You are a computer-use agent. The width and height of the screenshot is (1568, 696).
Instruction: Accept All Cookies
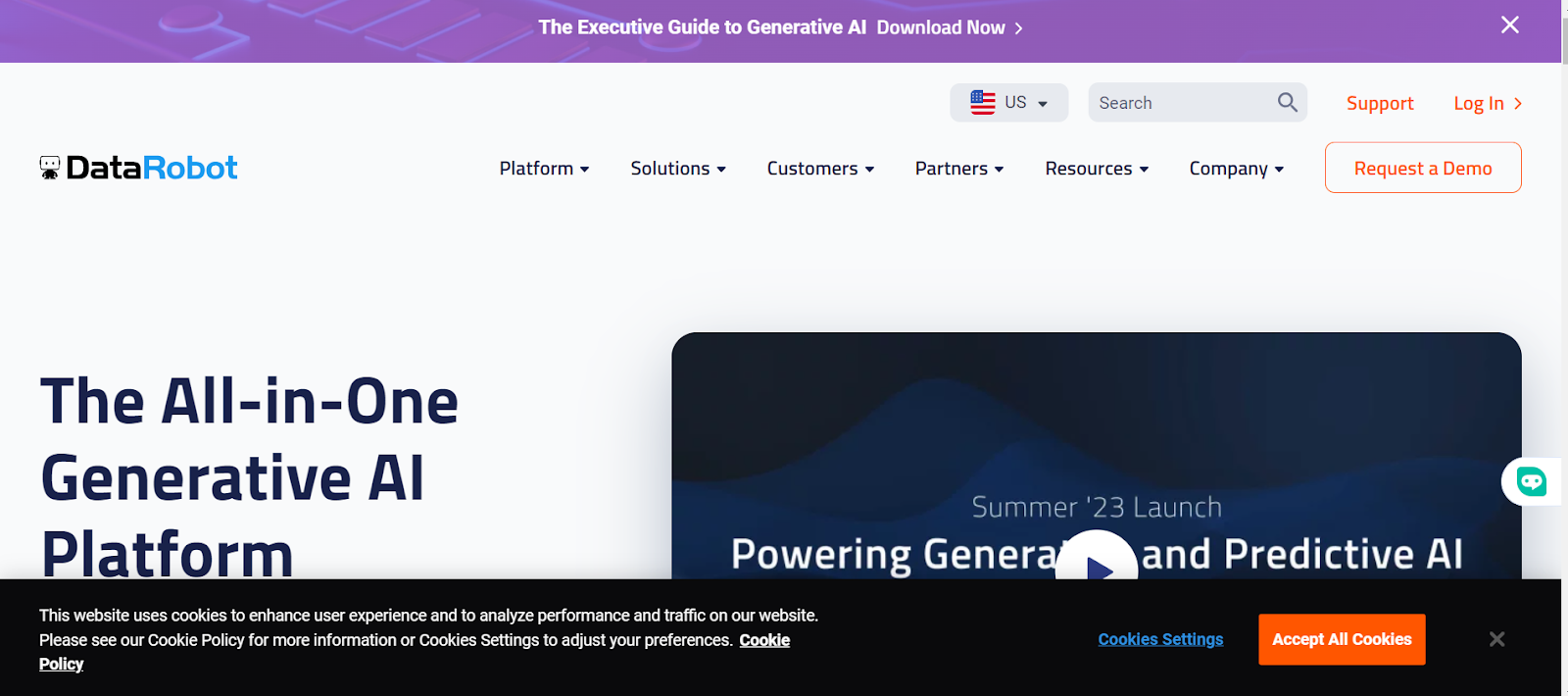1342,639
